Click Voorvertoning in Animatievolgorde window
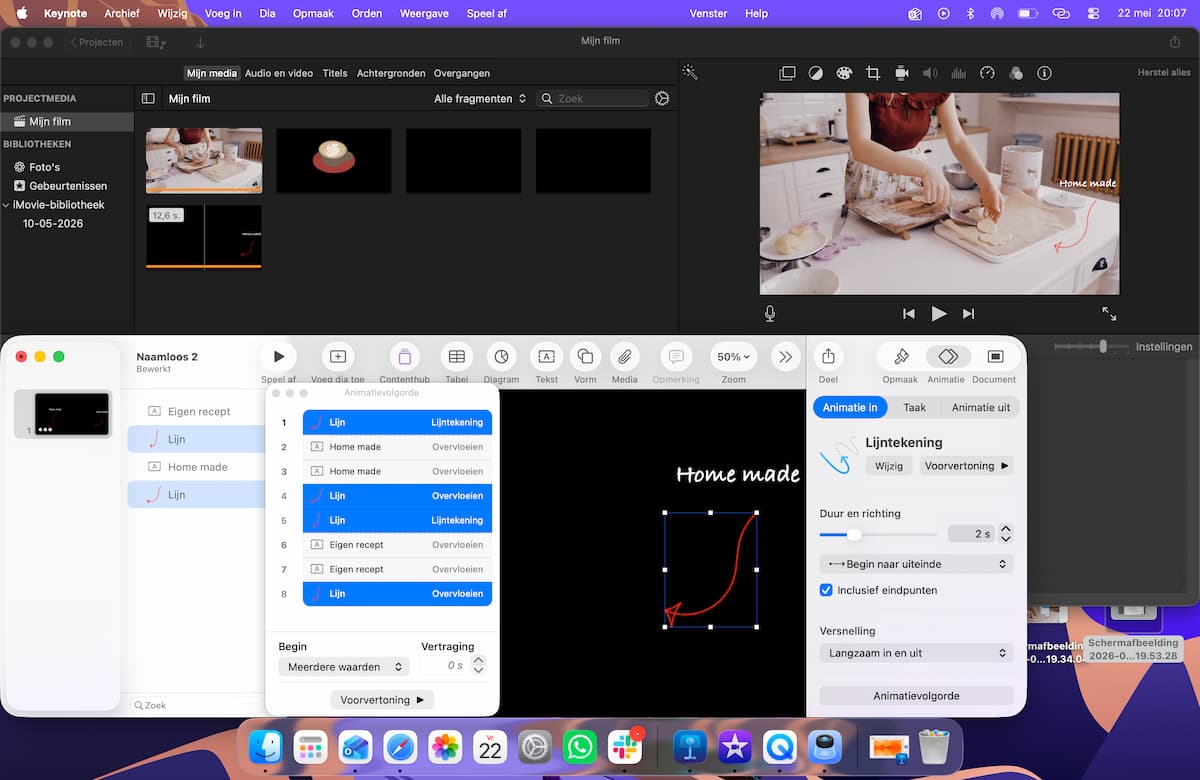The width and height of the screenshot is (1200, 780). coord(382,700)
